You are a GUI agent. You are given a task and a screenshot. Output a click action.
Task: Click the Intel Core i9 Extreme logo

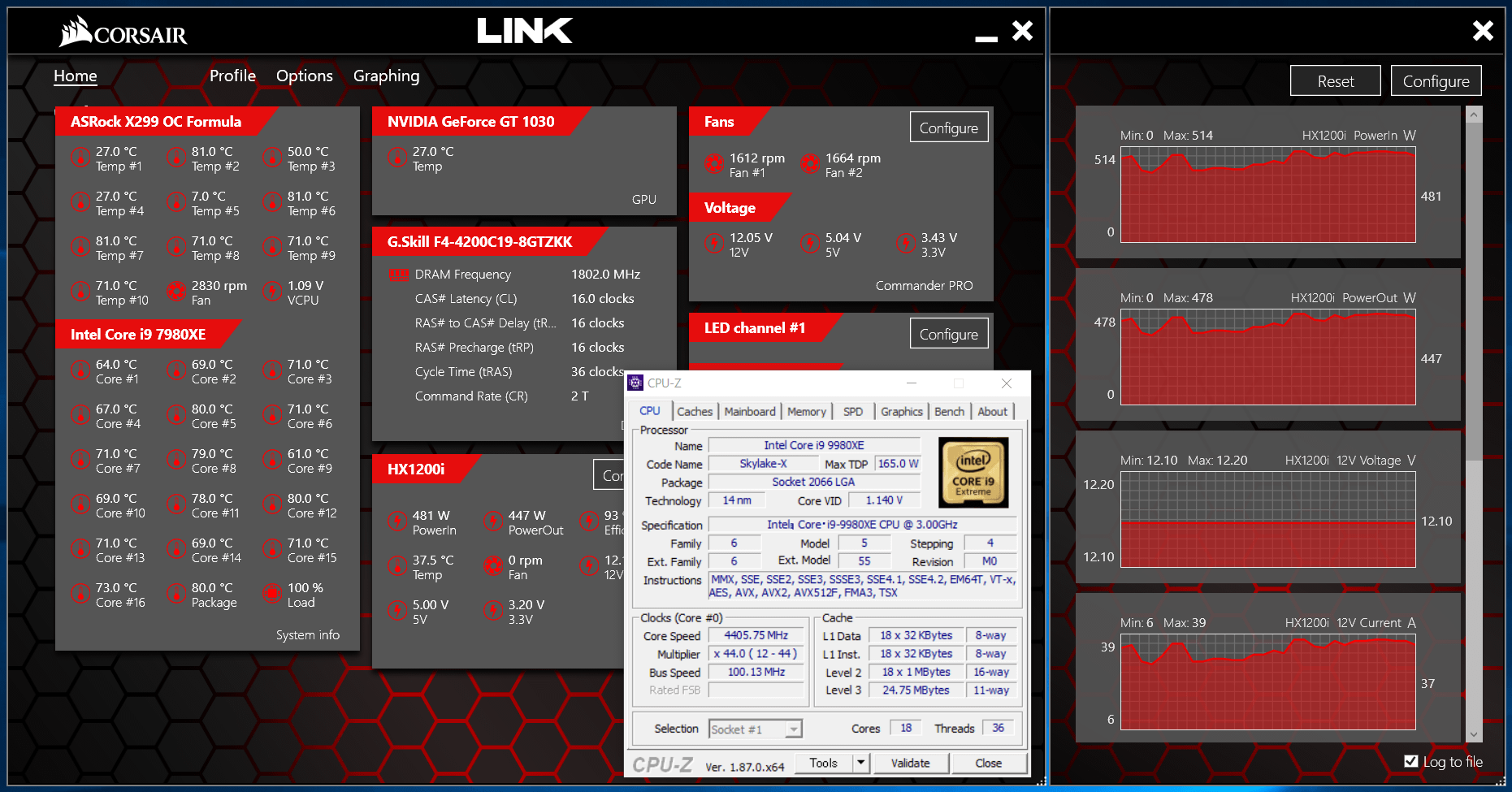[x=973, y=471]
